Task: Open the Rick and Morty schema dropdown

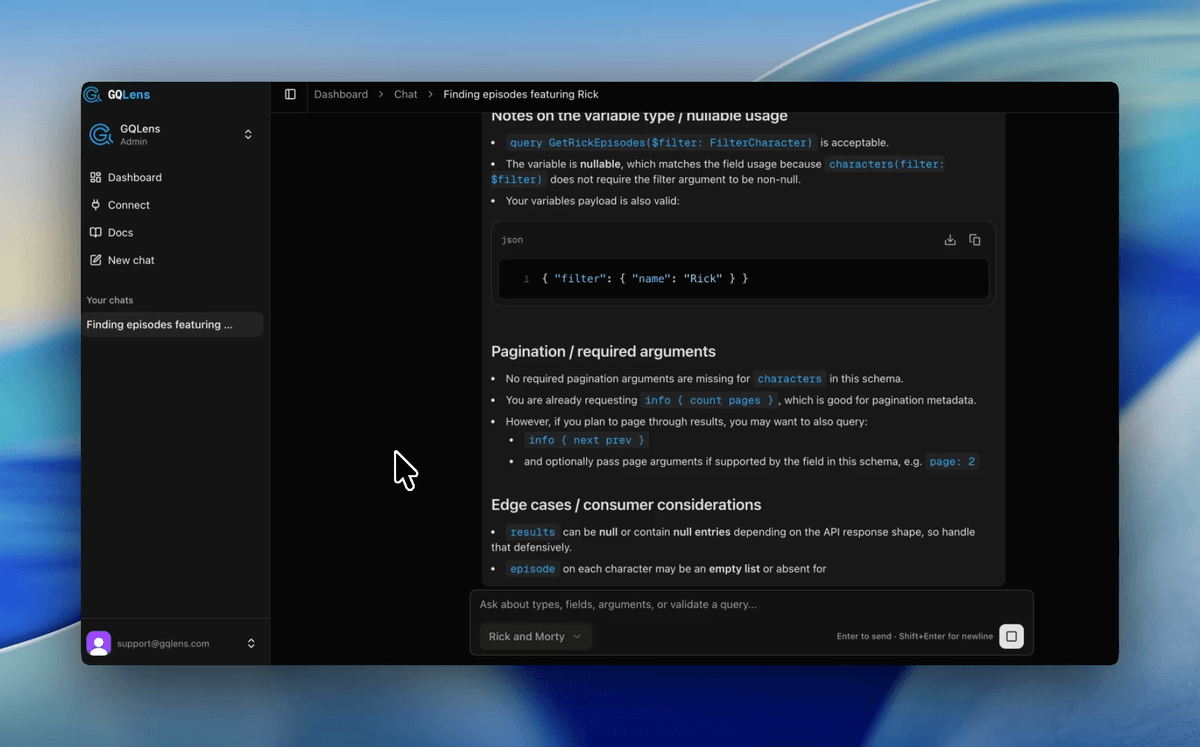Action: (535, 636)
